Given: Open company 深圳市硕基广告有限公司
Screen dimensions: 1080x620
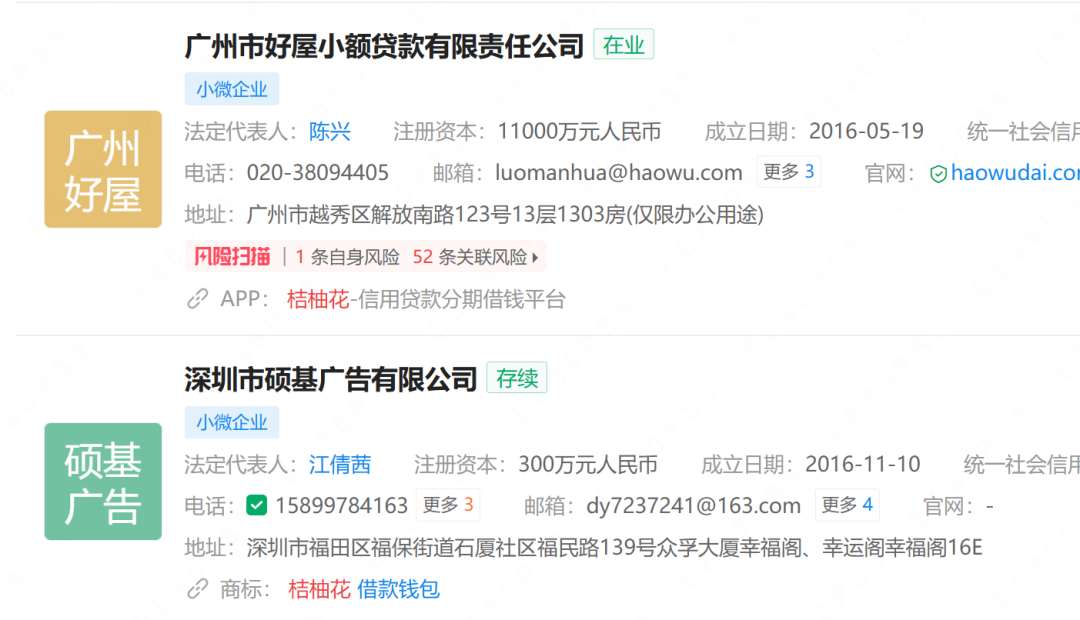Looking at the screenshot, I should coord(331,379).
